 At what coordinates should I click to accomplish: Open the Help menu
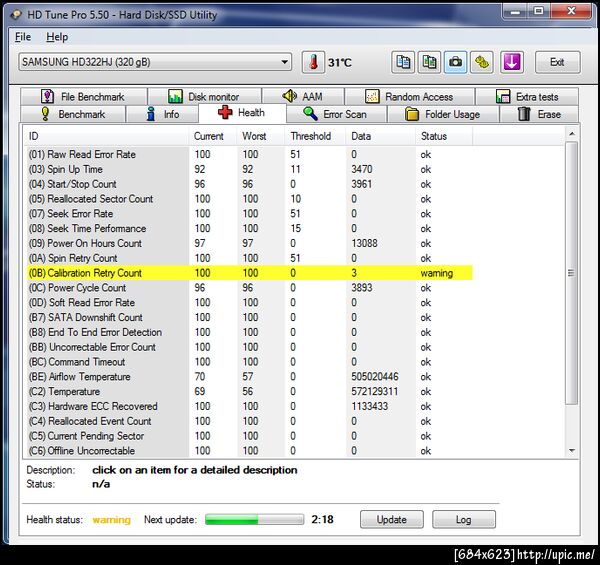point(57,37)
